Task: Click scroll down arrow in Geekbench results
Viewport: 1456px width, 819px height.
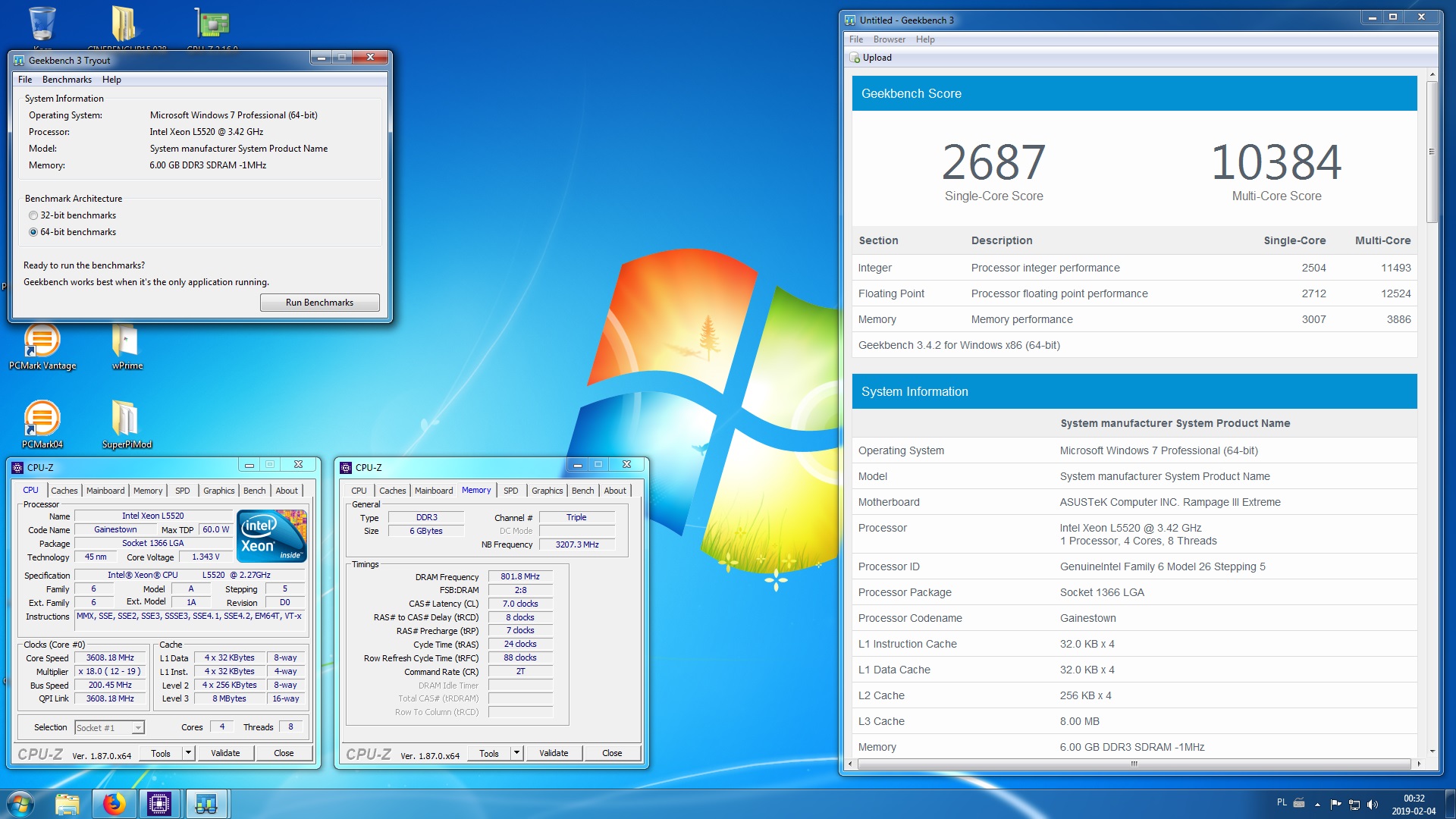Action: click(1432, 752)
